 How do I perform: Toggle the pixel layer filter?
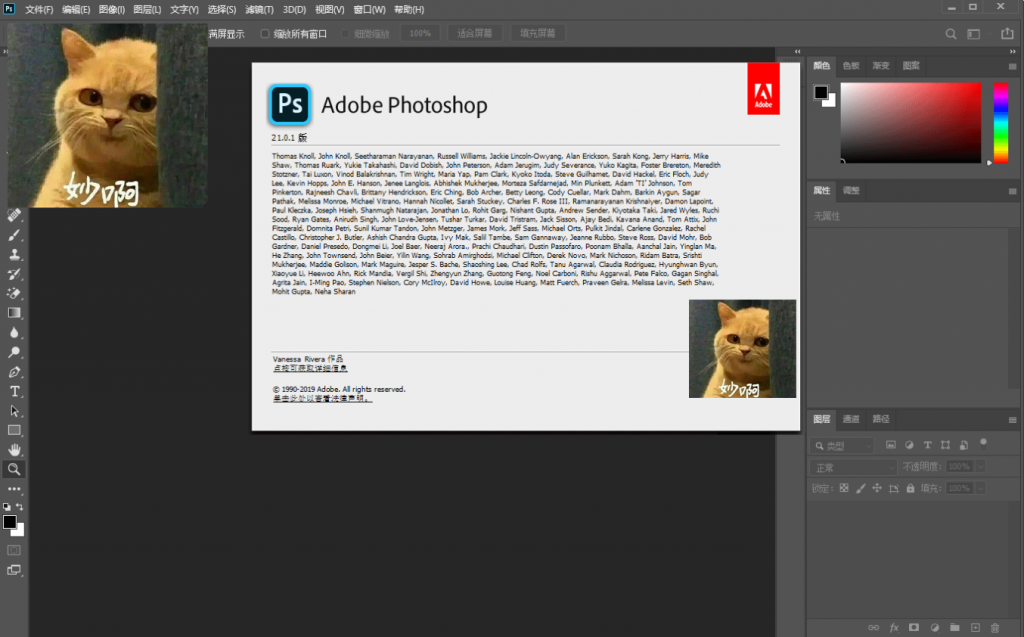[891, 445]
